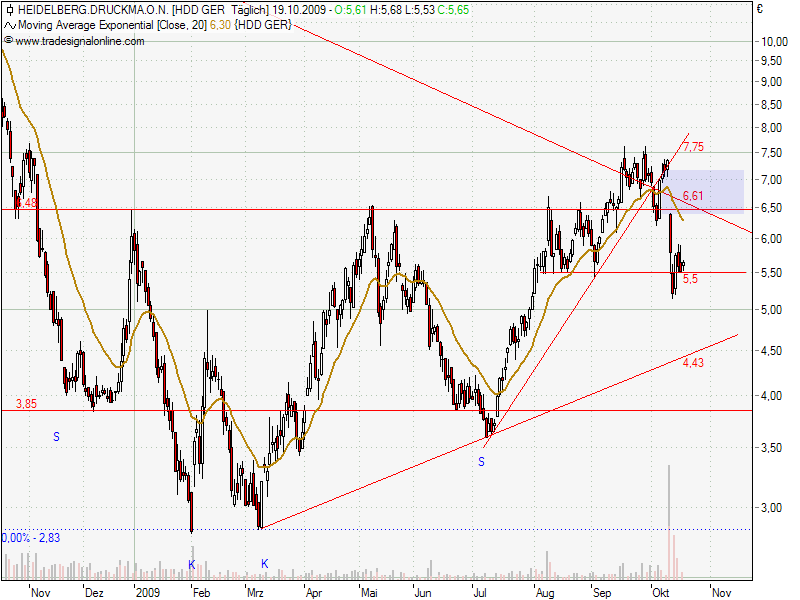Select the S marker below the Jul low
Screen dimensions: 800x600
click(481, 461)
